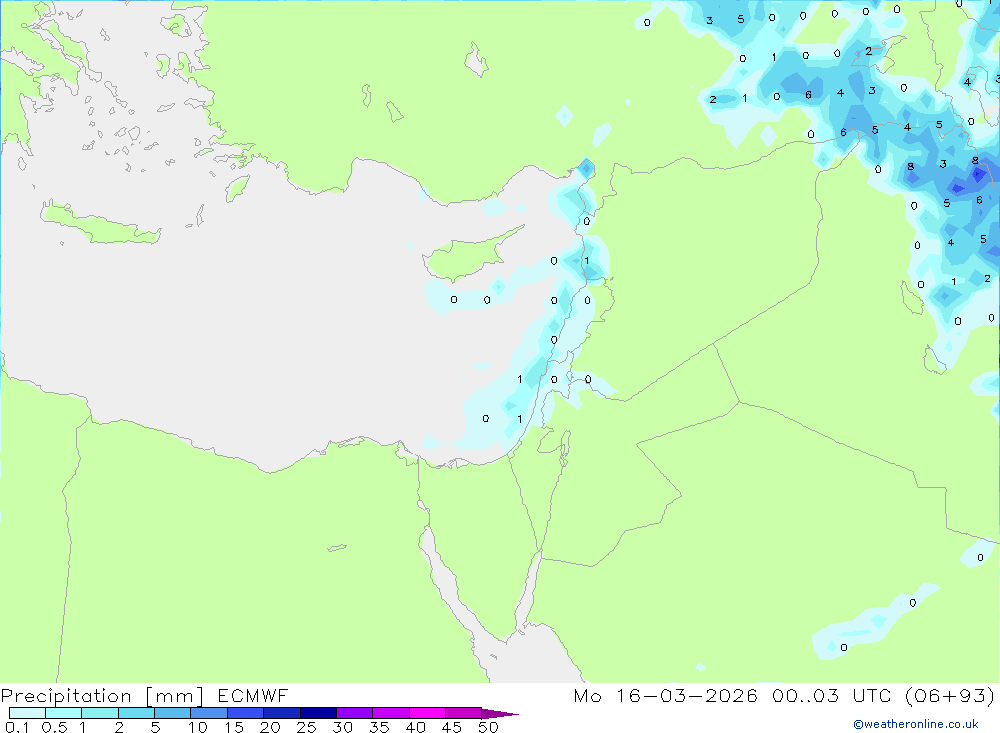Select the 5–10 mm legend color
Screen dimensions: 1000x733
[173, 713]
